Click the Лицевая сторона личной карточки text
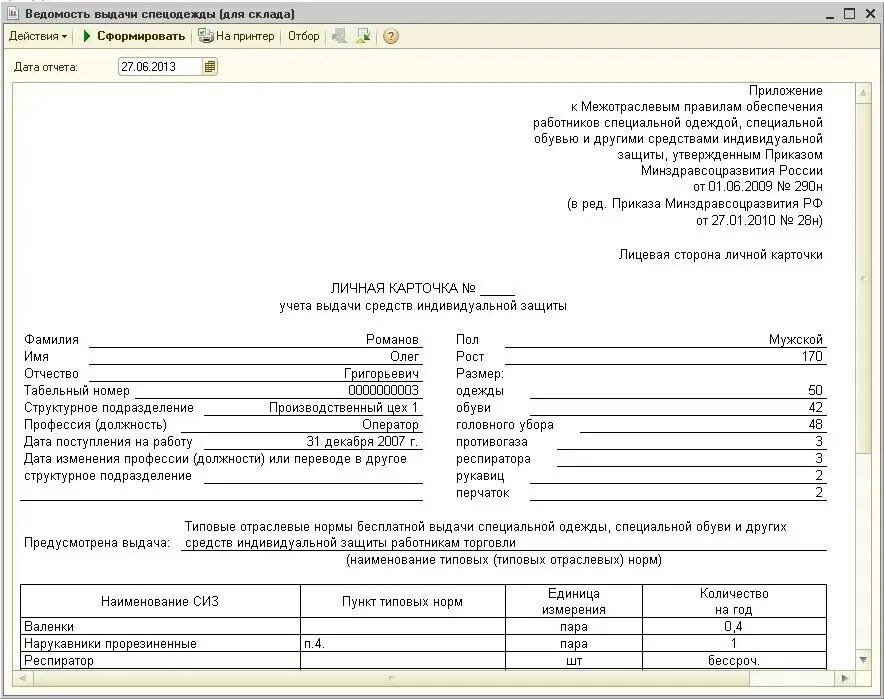The width and height of the screenshot is (884, 699). pyautogui.click(x=721, y=255)
